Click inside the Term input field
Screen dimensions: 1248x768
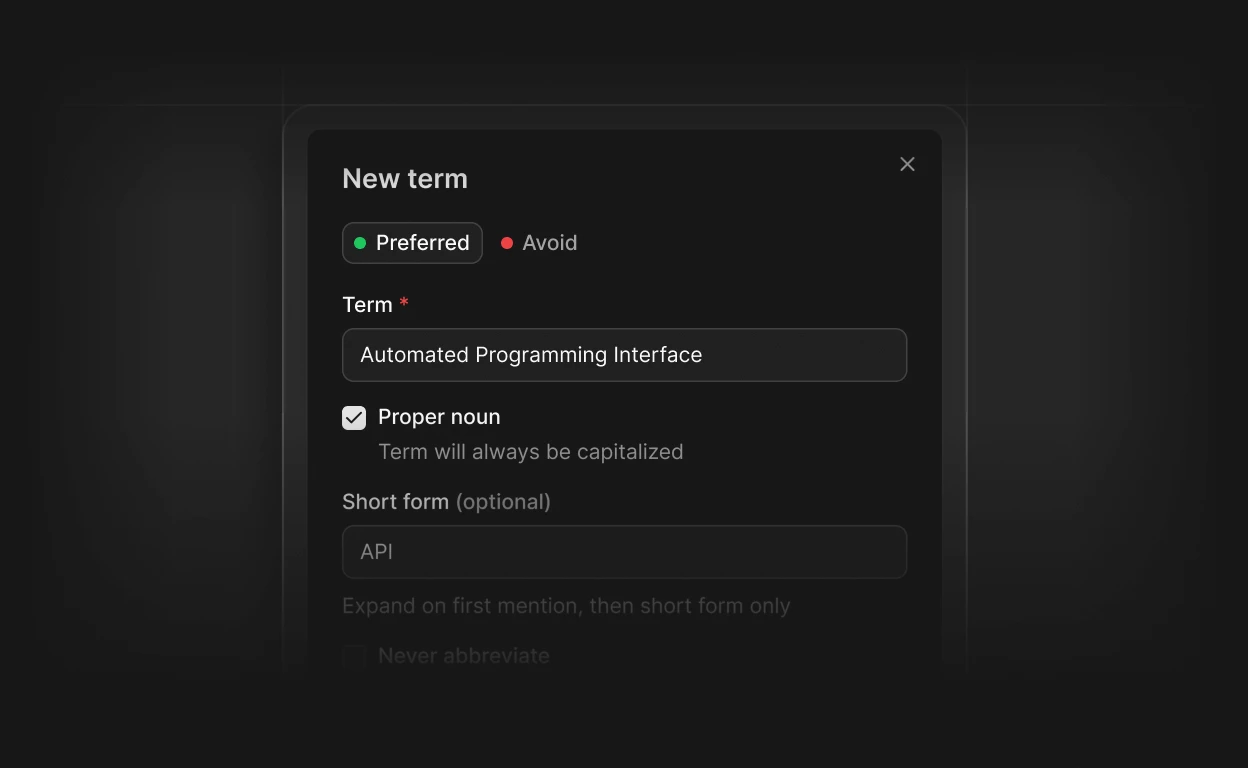coord(624,355)
